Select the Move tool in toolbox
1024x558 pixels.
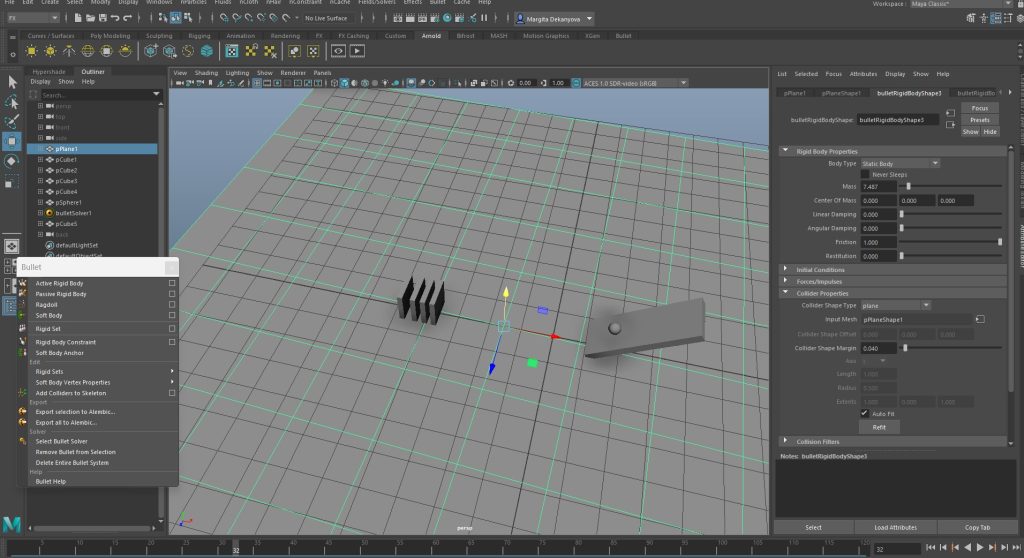(12, 141)
